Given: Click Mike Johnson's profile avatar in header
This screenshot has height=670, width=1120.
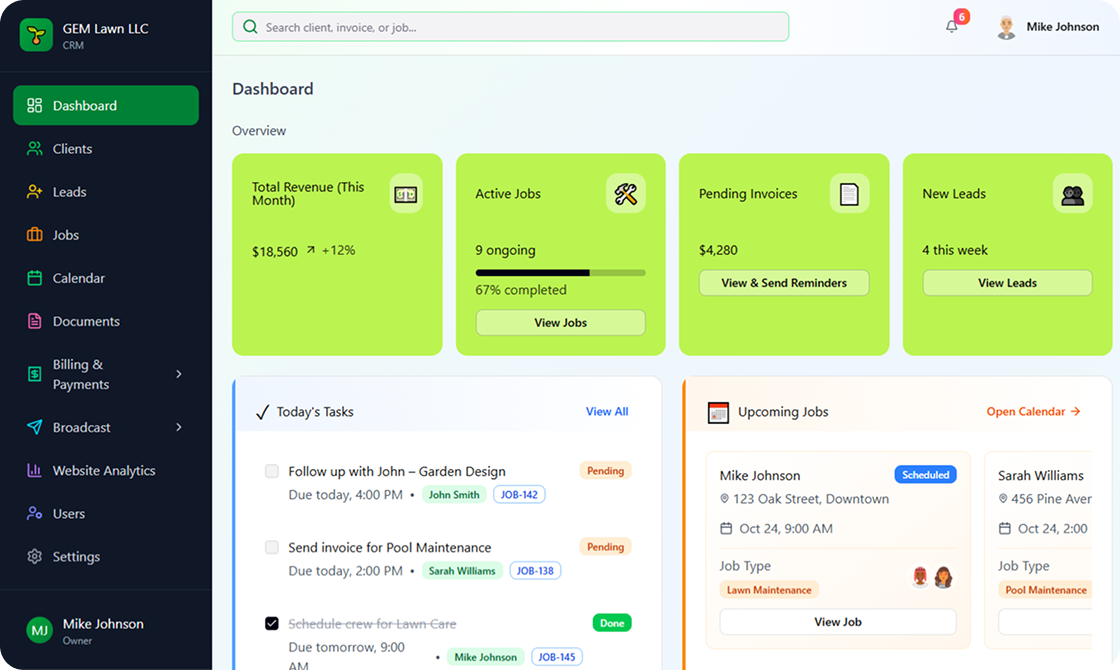Looking at the screenshot, I should coord(1006,28).
